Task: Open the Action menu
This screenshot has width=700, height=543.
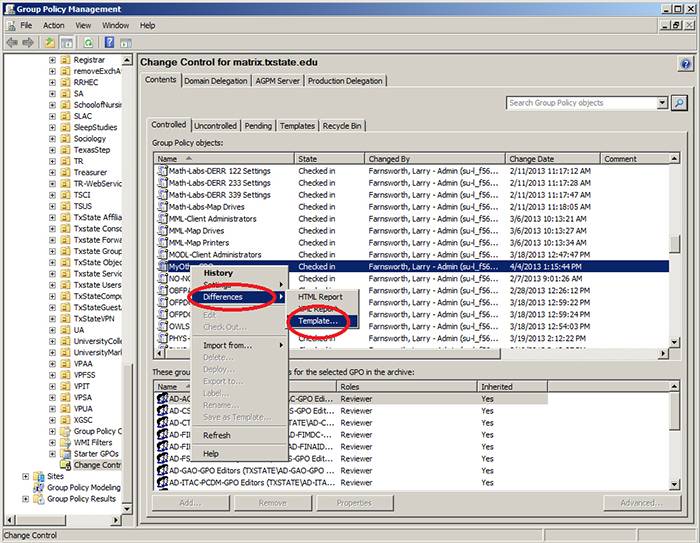Action: (x=54, y=25)
